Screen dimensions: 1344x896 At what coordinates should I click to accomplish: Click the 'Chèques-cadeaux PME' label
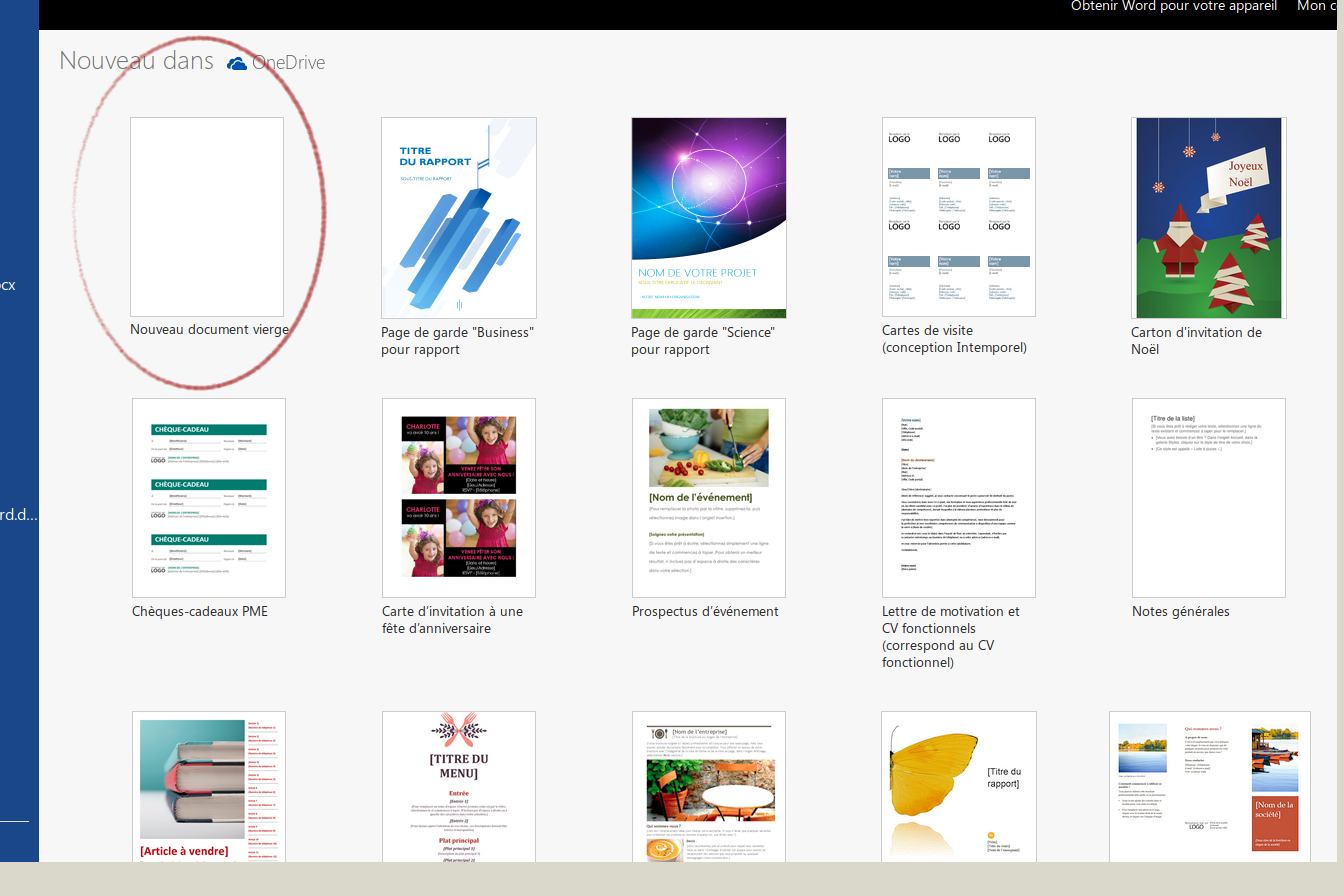point(200,611)
